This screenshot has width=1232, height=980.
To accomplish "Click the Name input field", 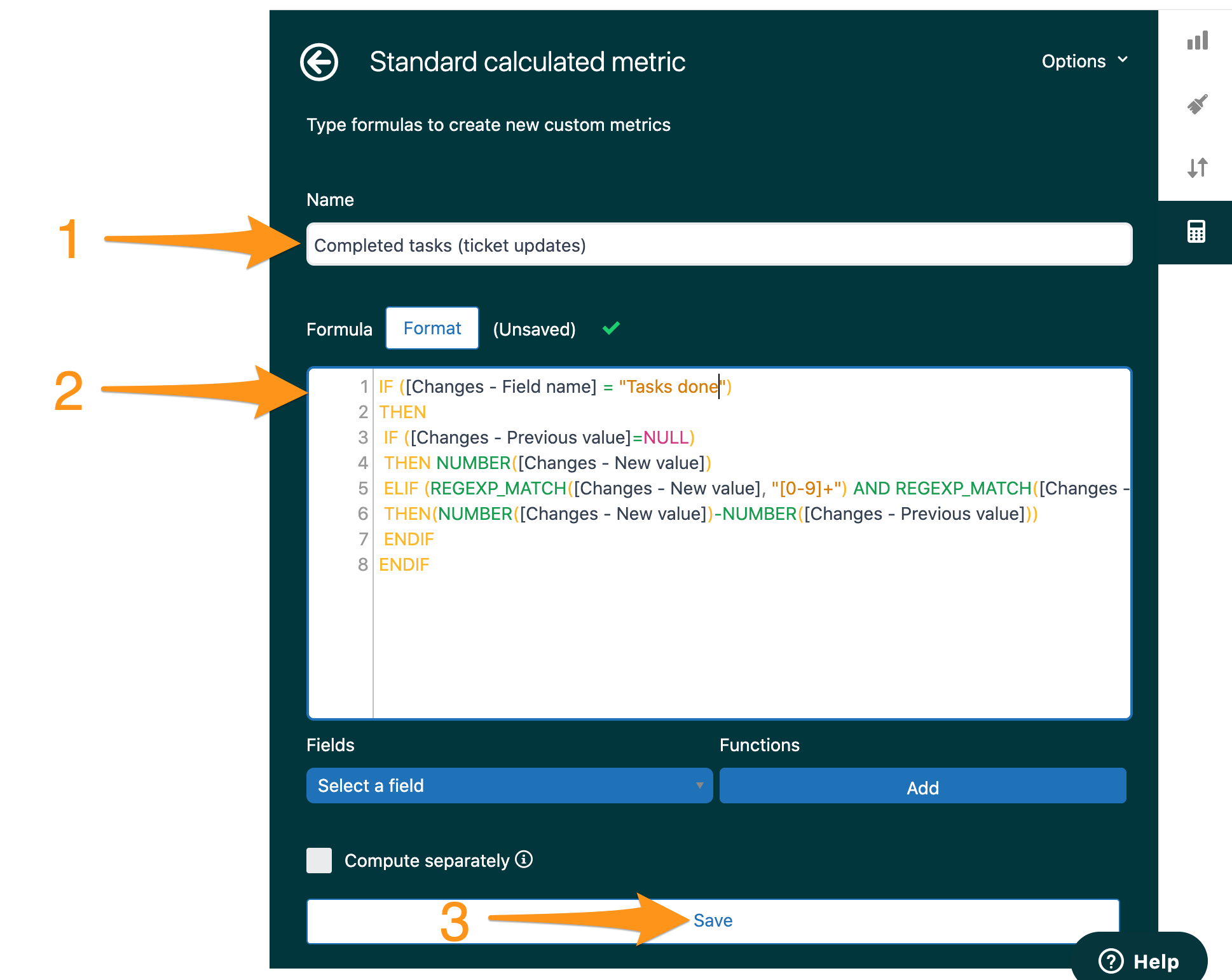I will click(x=718, y=244).
